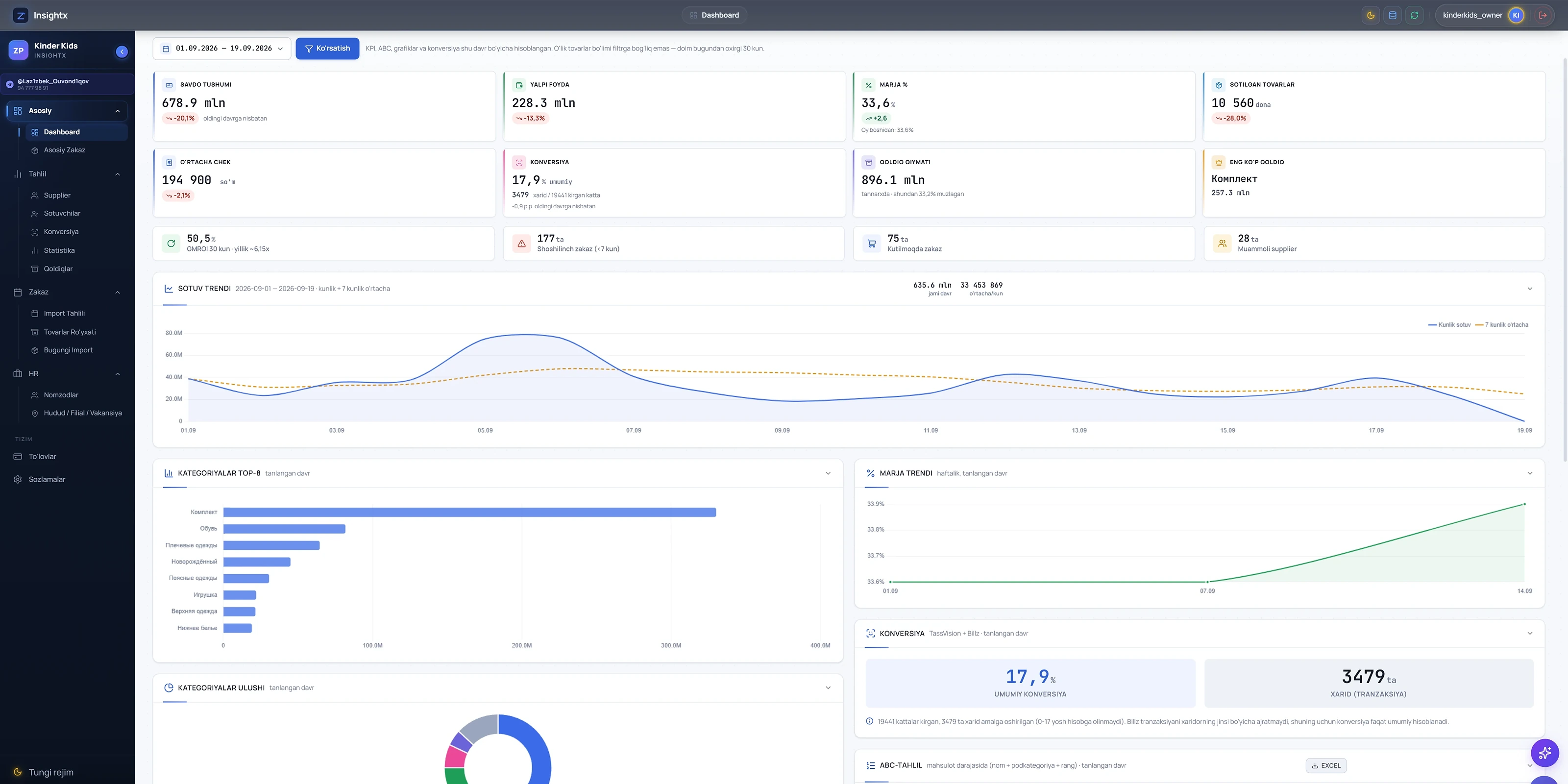
Task: Click the Insightx logo icon
Action: pos(21,15)
